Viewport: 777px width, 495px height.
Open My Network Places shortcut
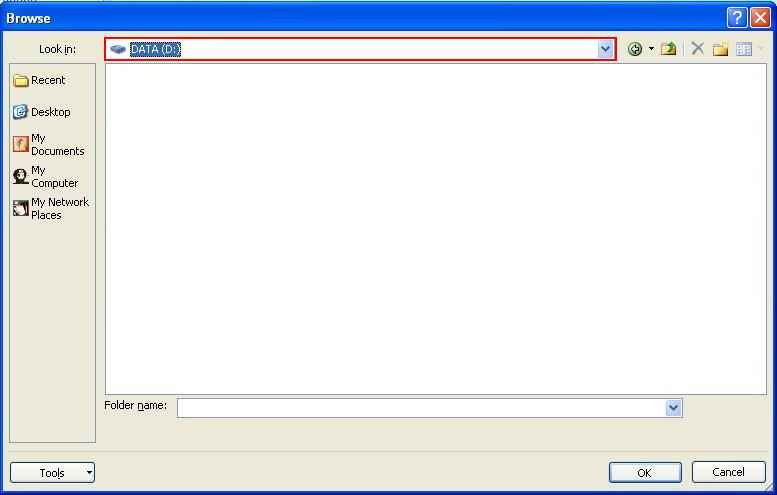51,209
